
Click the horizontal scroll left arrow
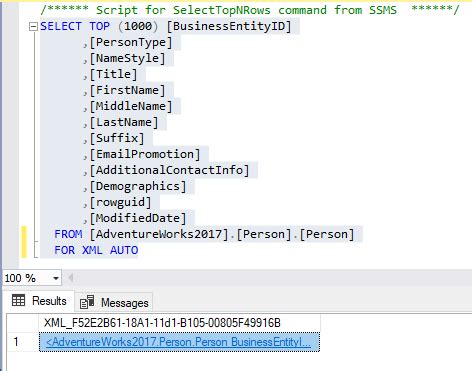click(70, 278)
